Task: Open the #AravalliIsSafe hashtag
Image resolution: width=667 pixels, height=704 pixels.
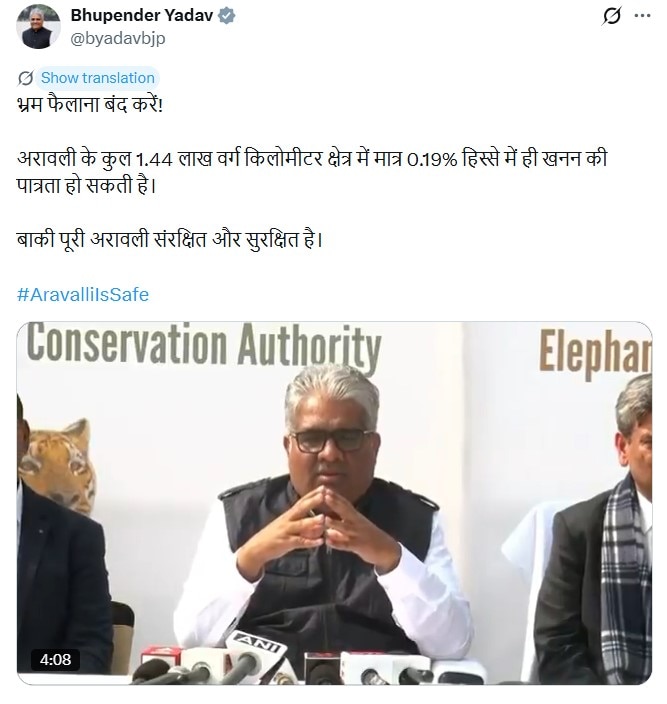Action: [83, 295]
